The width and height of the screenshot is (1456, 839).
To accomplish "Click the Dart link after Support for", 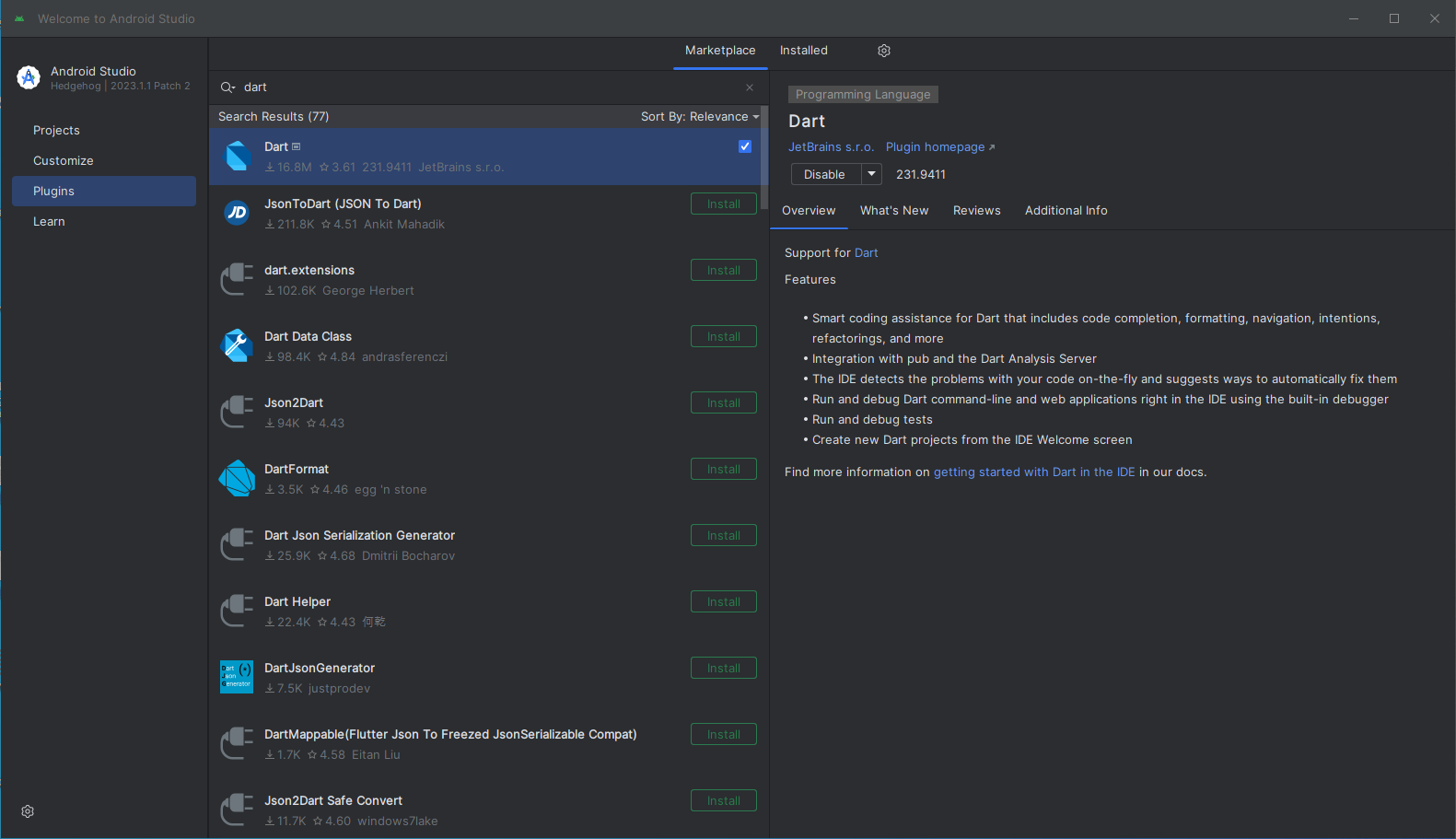I will (866, 253).
